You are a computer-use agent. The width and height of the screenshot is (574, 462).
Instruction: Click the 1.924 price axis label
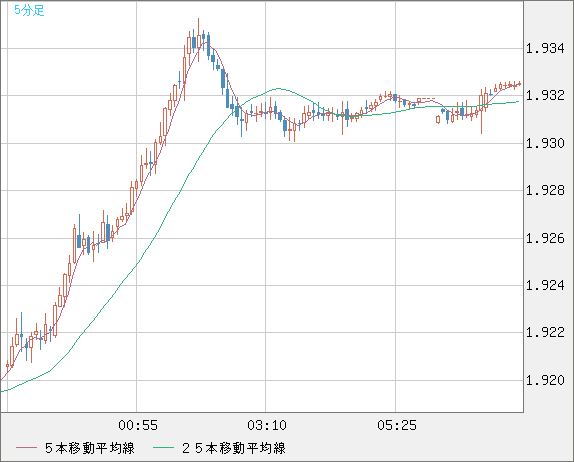(x=545, y=285)
